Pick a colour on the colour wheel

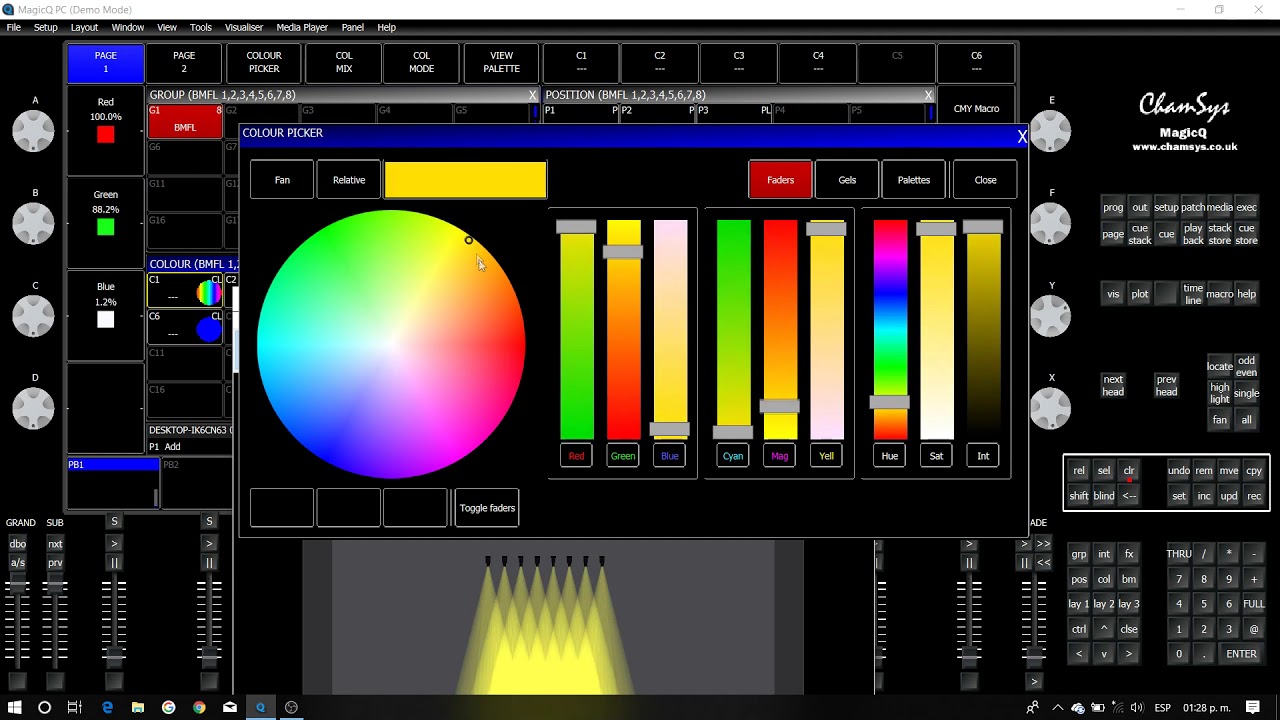(x=391, y=344)
